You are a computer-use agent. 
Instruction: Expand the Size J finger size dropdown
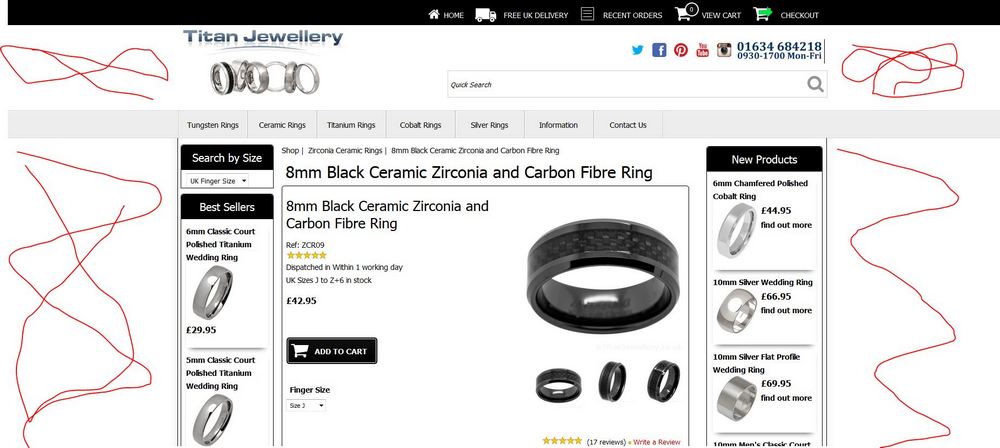306,405
